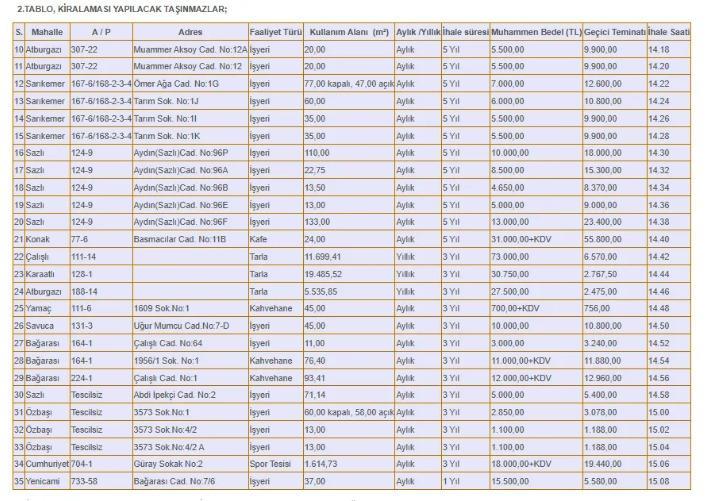Image resolution: width=706 pixels, height=501 pixels.
Task: Click the 'Geçici Teminat' column header
Action: point(614,32)
